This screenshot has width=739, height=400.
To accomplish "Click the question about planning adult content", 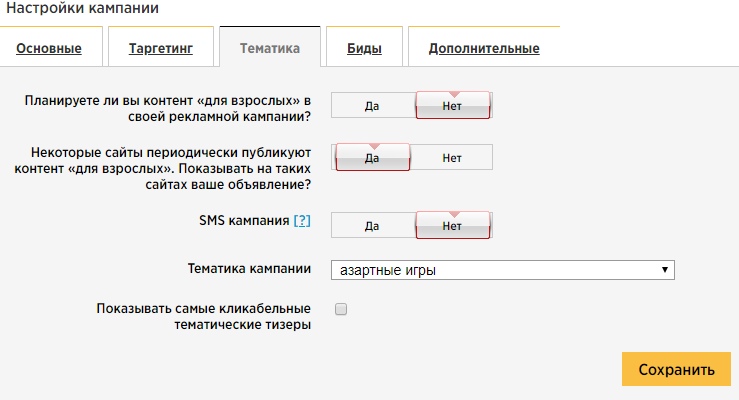I will point(168,108).
